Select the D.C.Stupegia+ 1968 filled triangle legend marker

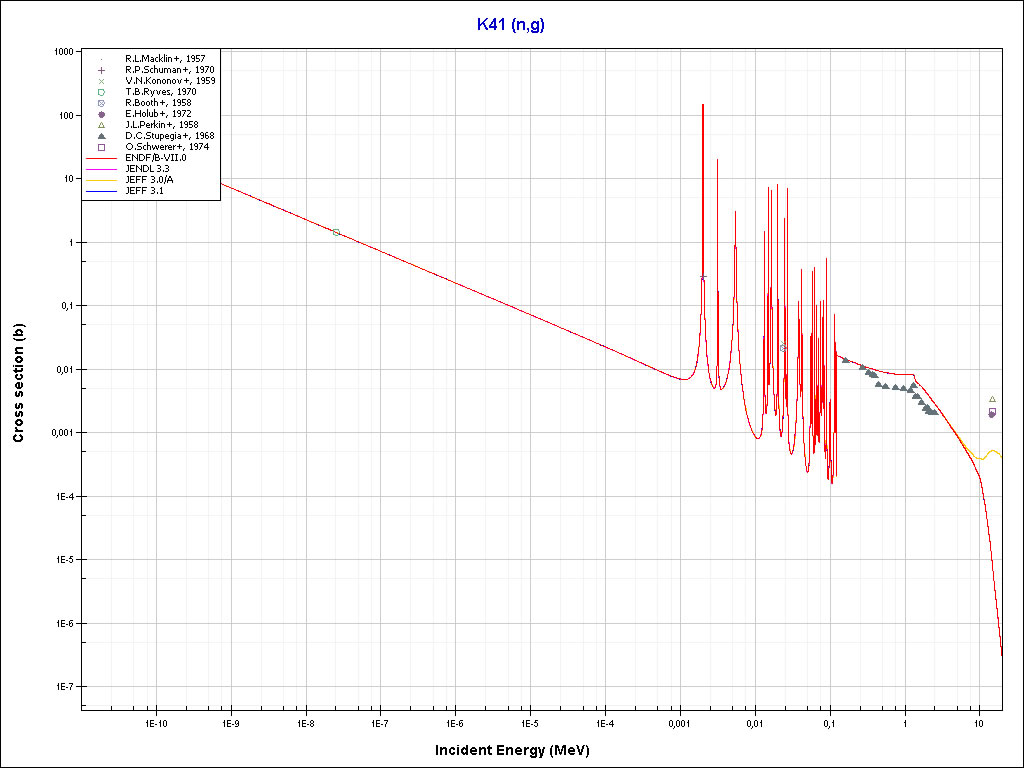point(101,136)
